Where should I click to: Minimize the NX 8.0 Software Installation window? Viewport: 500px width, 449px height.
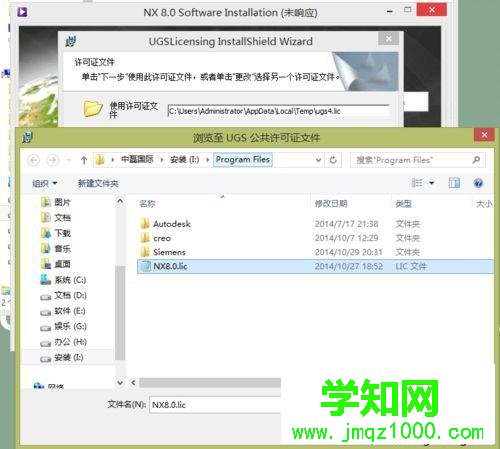pyautogui.click(x=389, y=11)
